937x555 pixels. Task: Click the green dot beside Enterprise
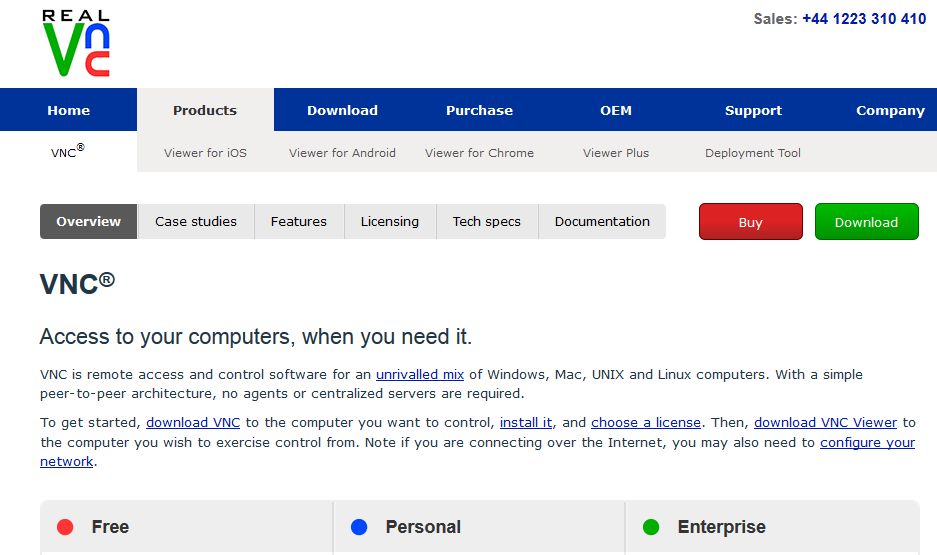651,527
